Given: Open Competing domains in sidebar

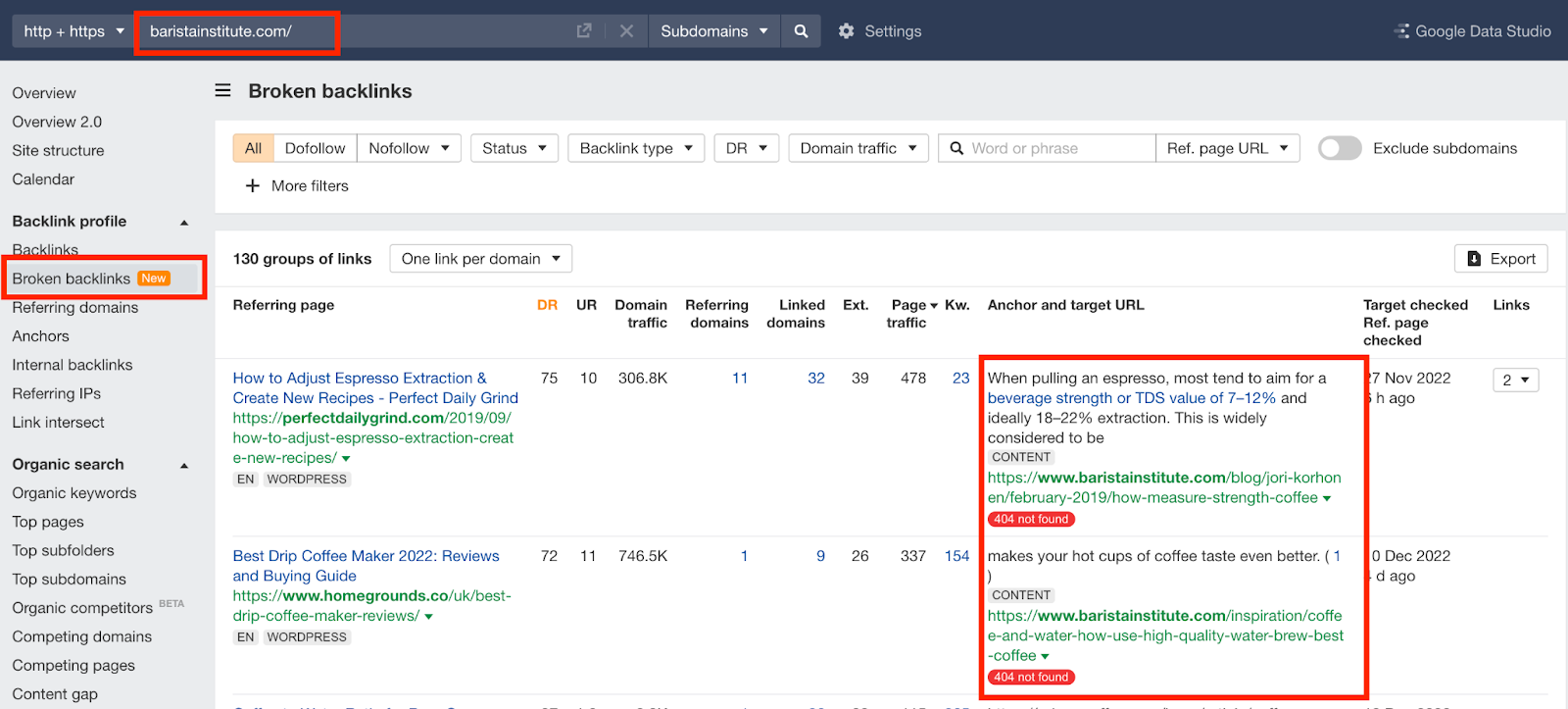Looking at the screenshot, I should point(82,636).
